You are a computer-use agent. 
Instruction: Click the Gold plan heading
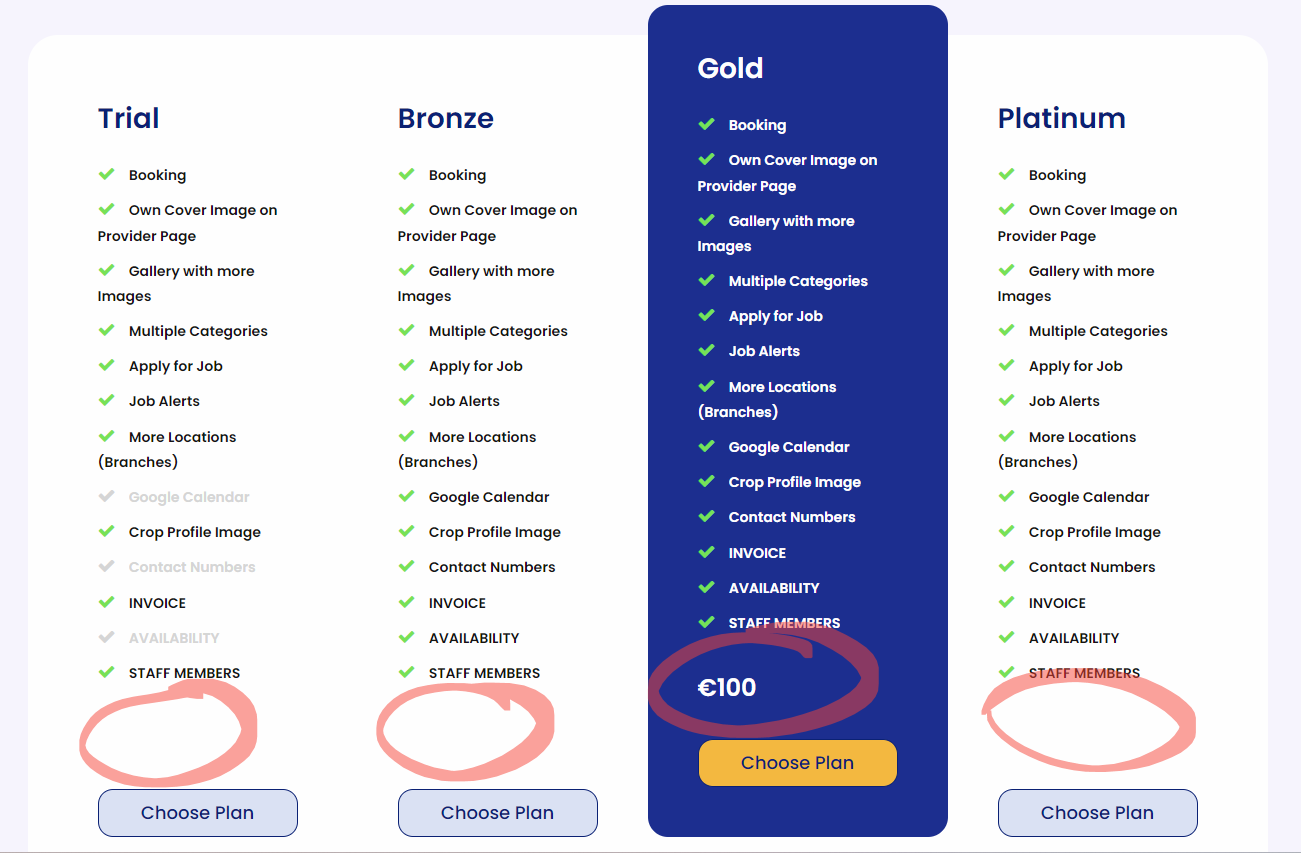(x=730, y=68)
